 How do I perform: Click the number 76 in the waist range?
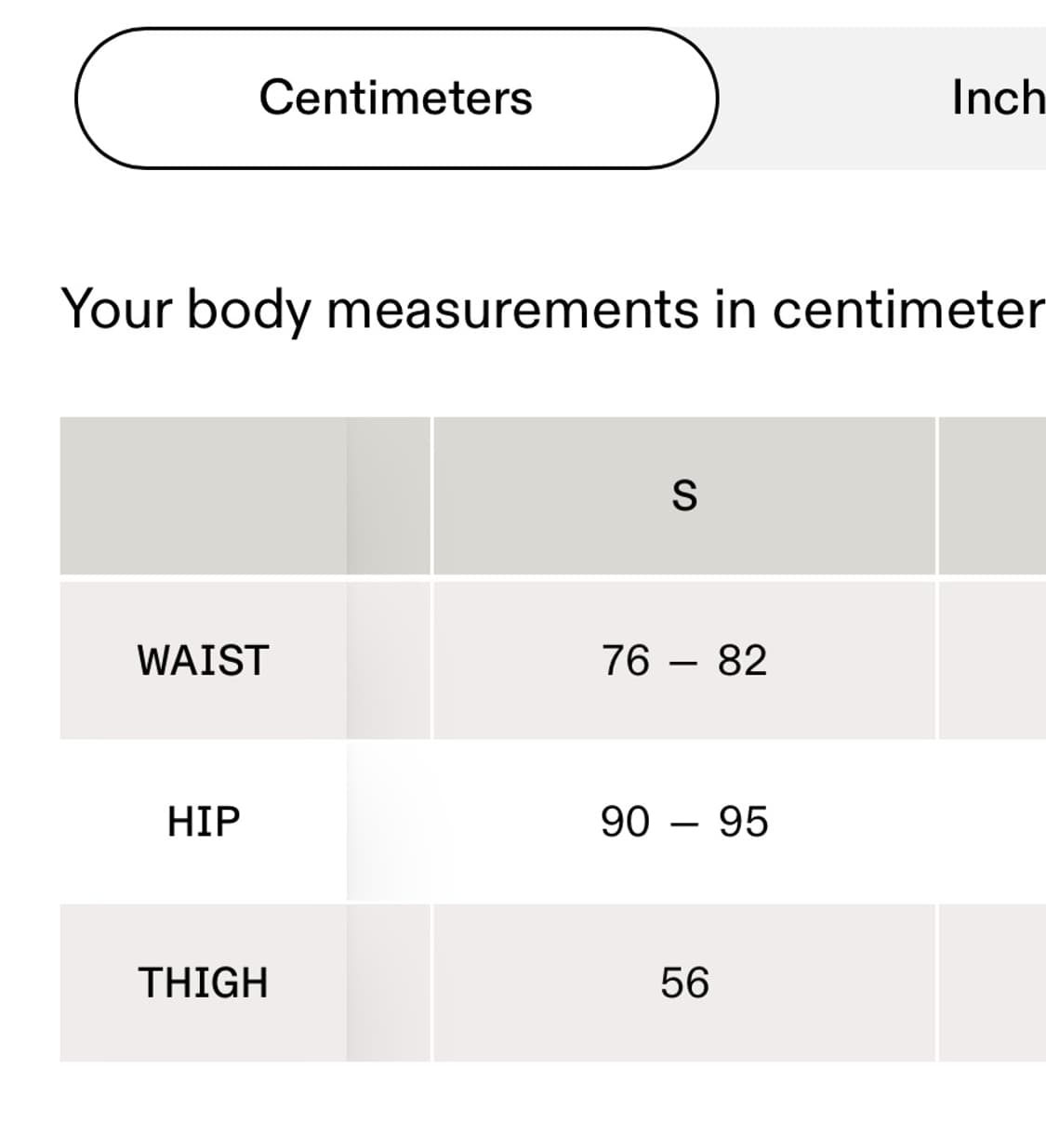[x=626, y=660]
